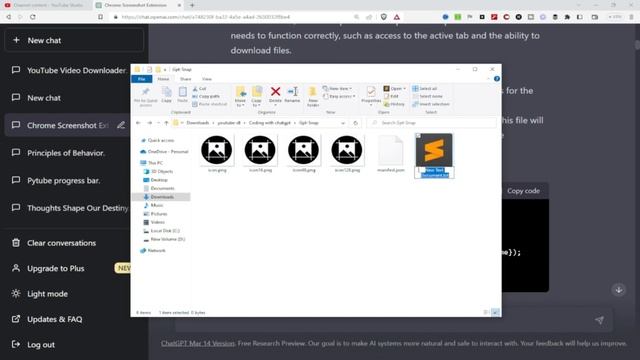This screenshot has width=640, height=360.
Task: Click Upgrade to Plus
Action: click(x=48, y=268)
